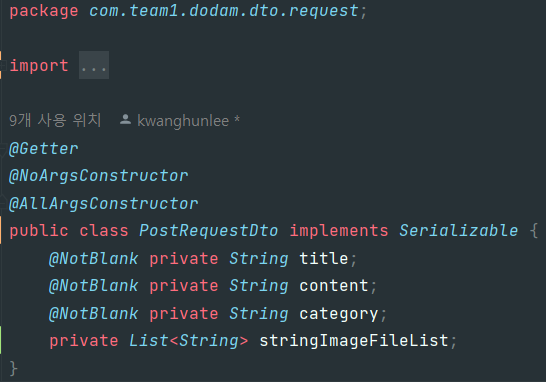Place cursor on the title field

323,258
